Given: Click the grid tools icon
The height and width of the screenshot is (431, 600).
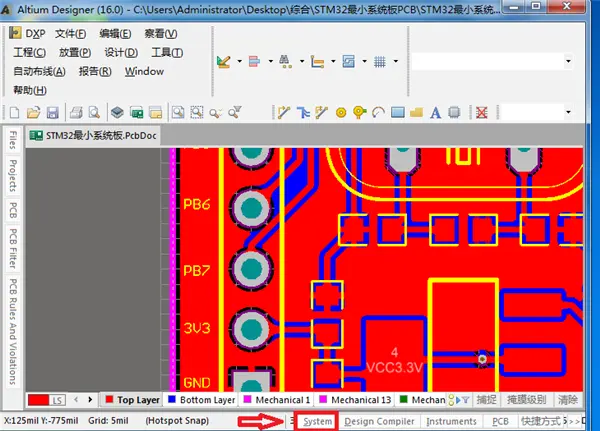Looking at the screenshot, I should pos(380,61).
